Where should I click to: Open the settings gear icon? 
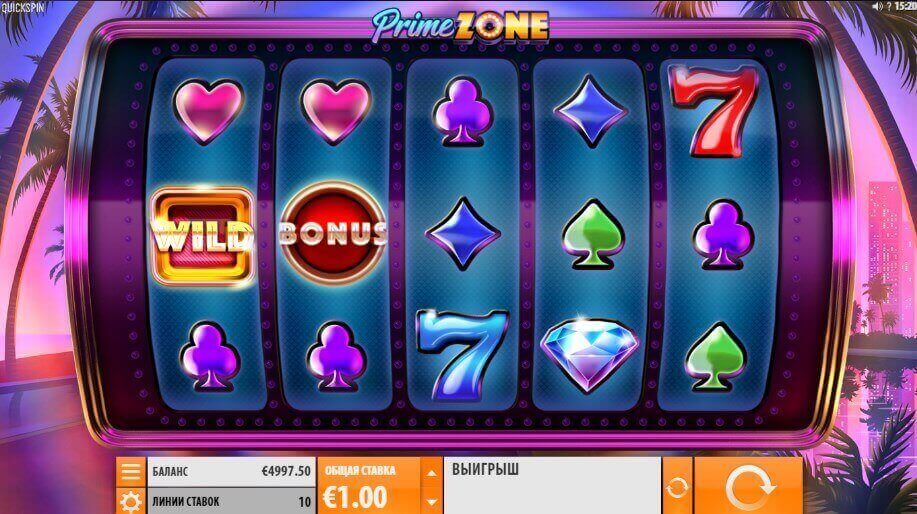tap(130, 501)
